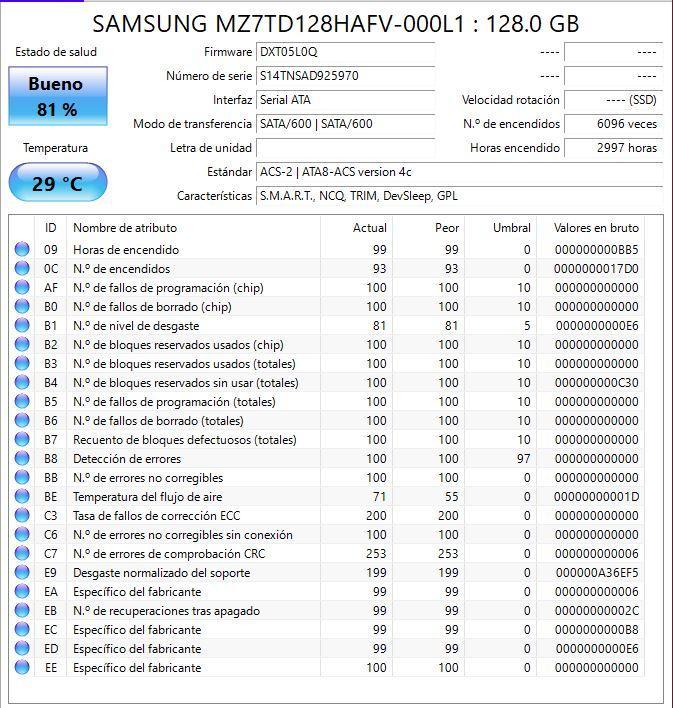The height and width of the screenshot is (708, 673).
Task: Click the threshold value 97 in Detección de errores
Action: [x=523, y=459]
